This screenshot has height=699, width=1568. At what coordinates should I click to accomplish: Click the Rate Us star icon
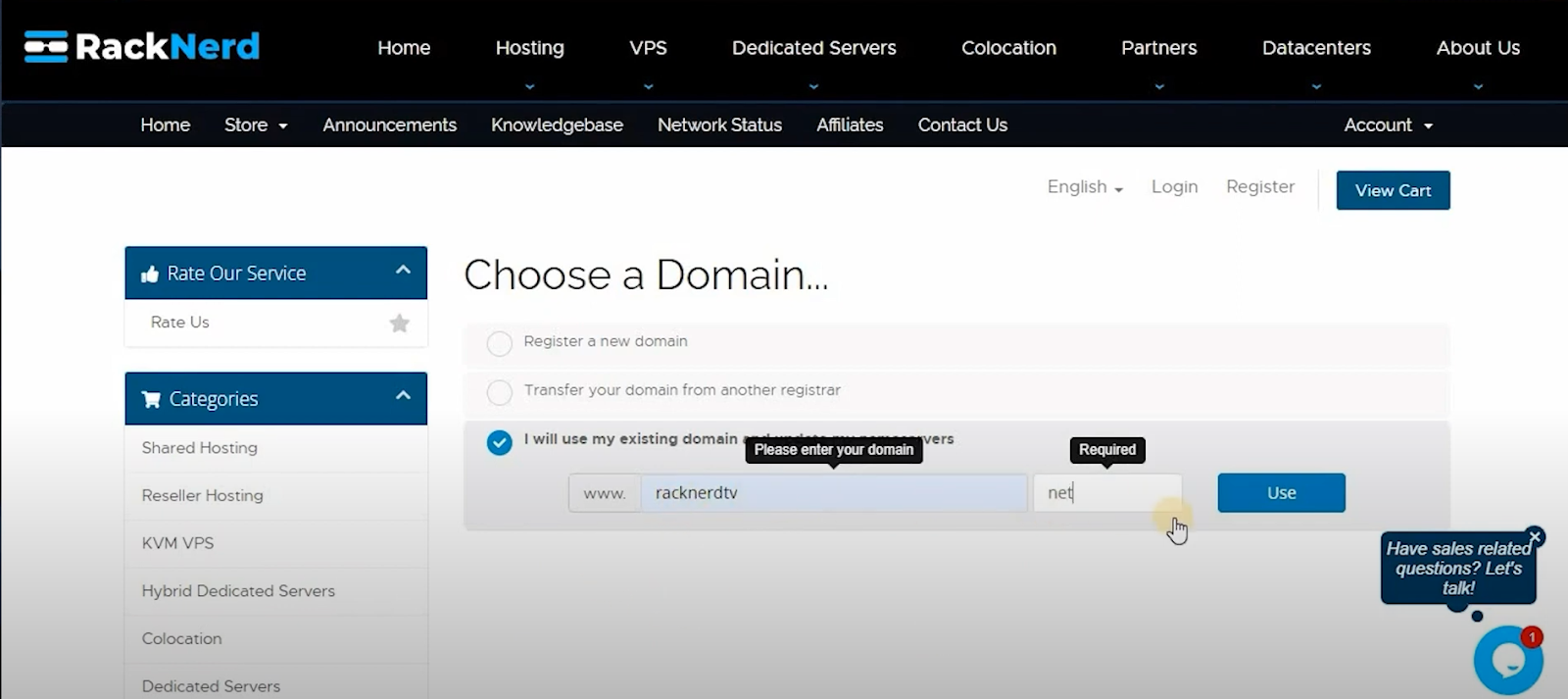[399, 323]
